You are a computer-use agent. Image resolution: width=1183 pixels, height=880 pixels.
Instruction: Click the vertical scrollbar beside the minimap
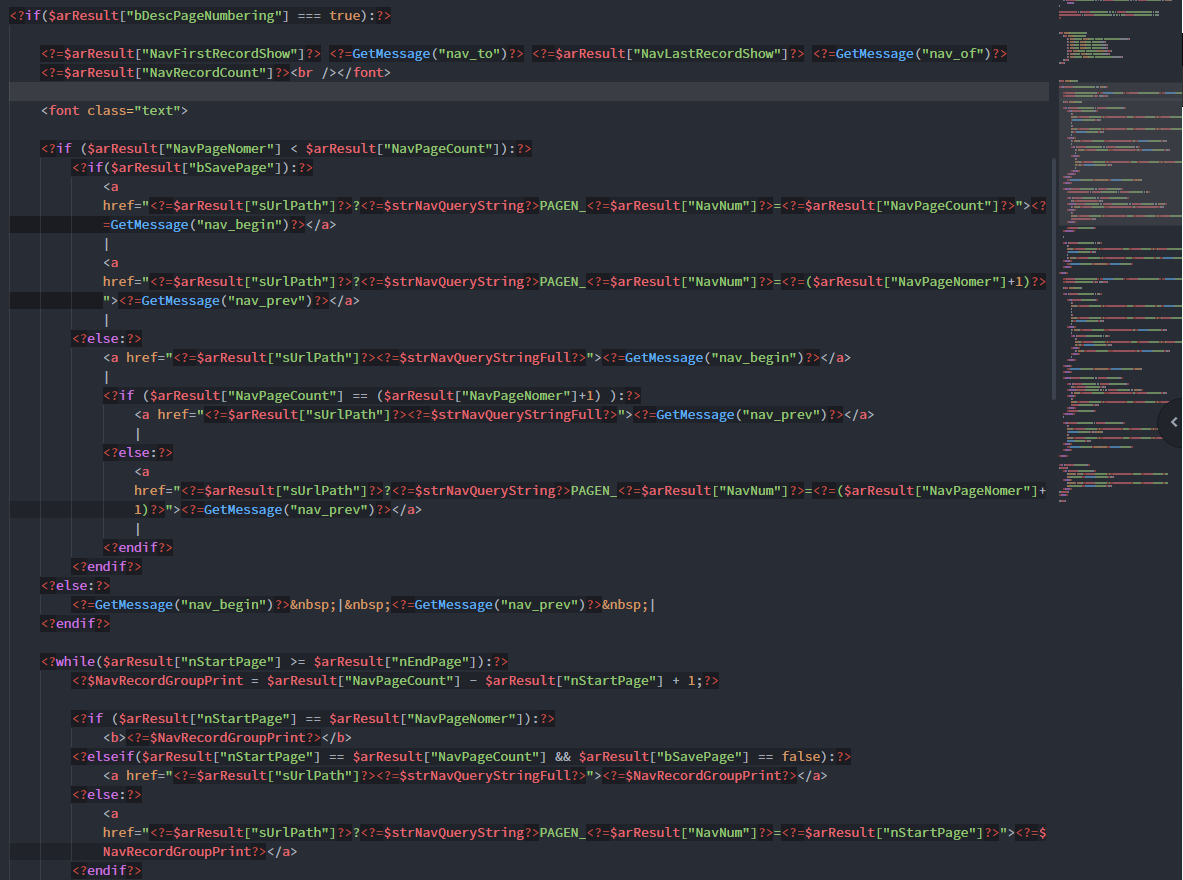pos(1053,278)
